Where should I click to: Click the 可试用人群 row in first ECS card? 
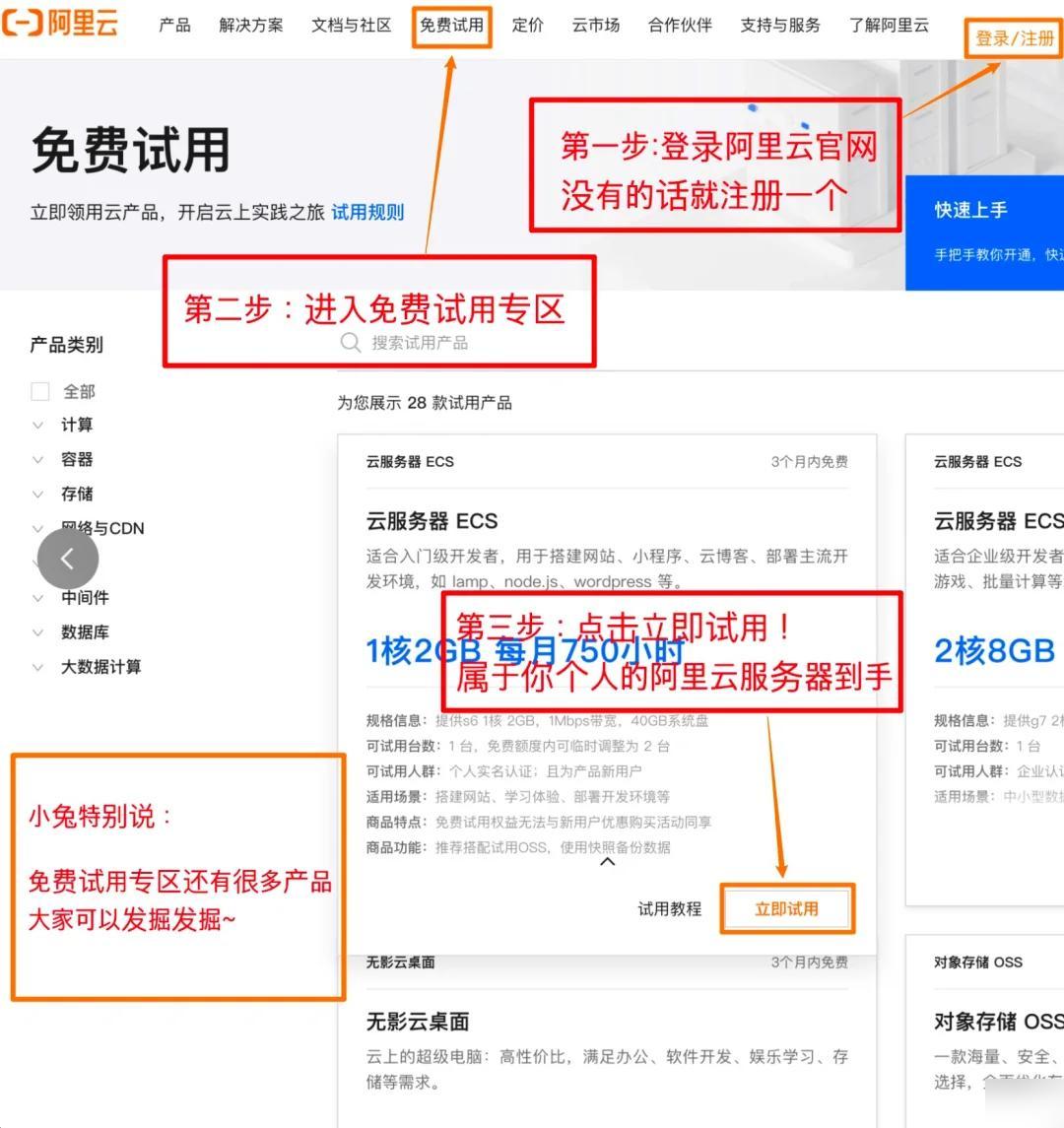[x=503, y=771]
